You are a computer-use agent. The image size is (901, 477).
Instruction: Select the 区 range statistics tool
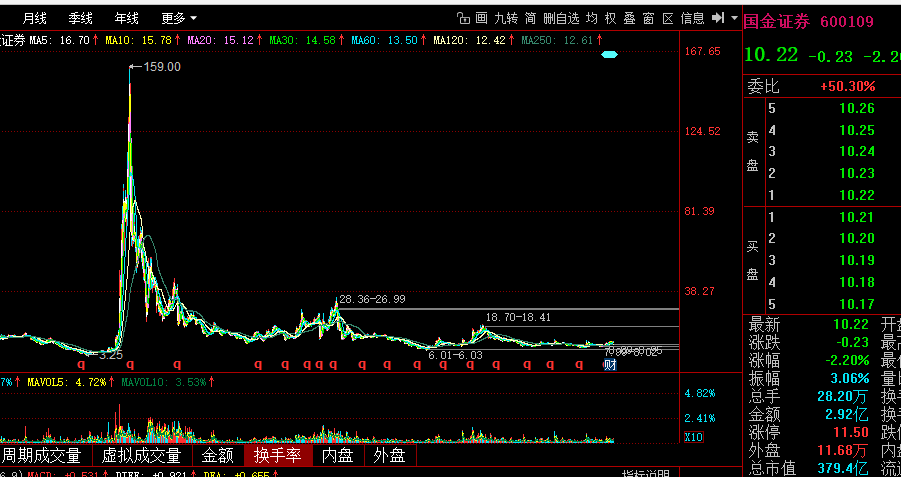pos(668,18)
